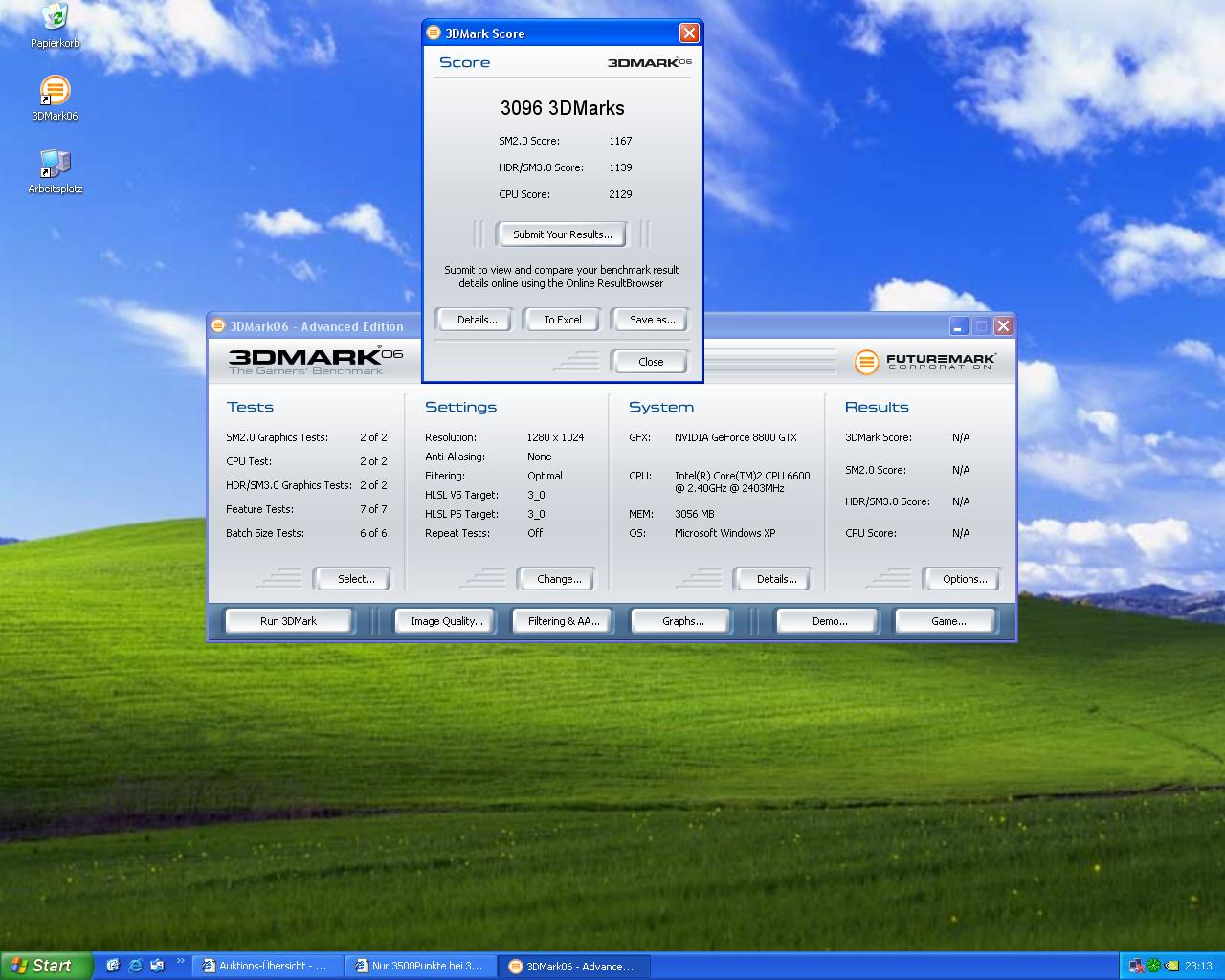Image resolution: width=1225 pixels, height=980 pixels.
Task: Open Filtering & AA... tool
Action: tap(564, 621)
